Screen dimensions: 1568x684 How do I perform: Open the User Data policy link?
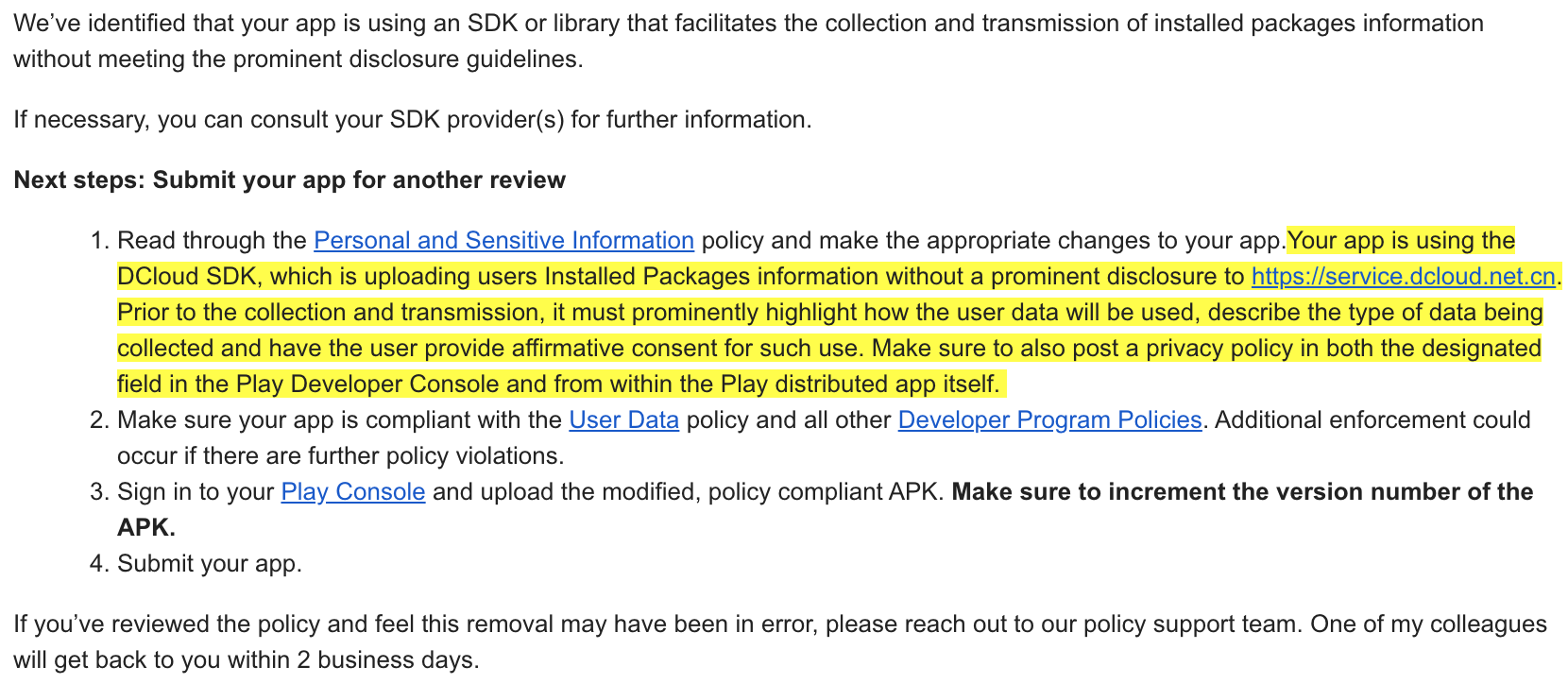pos(623,420)
